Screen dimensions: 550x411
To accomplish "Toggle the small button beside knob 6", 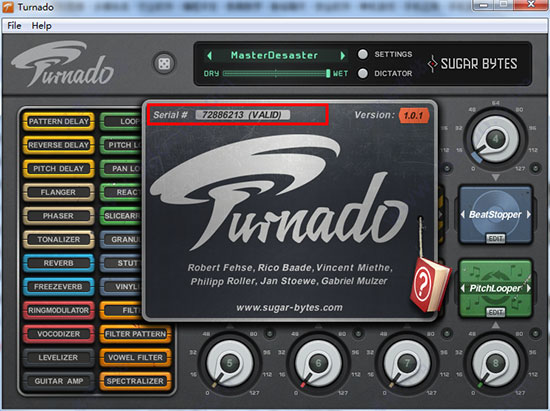I will coord(358,333).
